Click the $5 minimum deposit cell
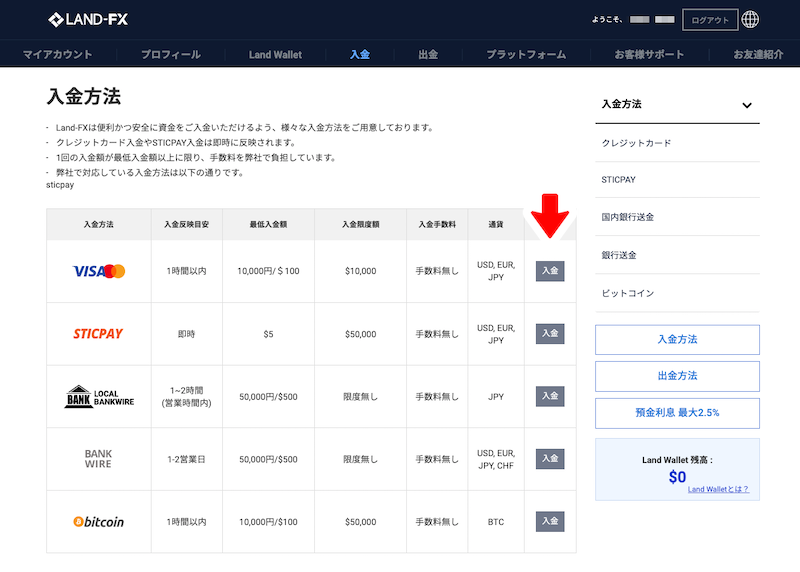Viewport: 800px width, 572px height. 268,334
